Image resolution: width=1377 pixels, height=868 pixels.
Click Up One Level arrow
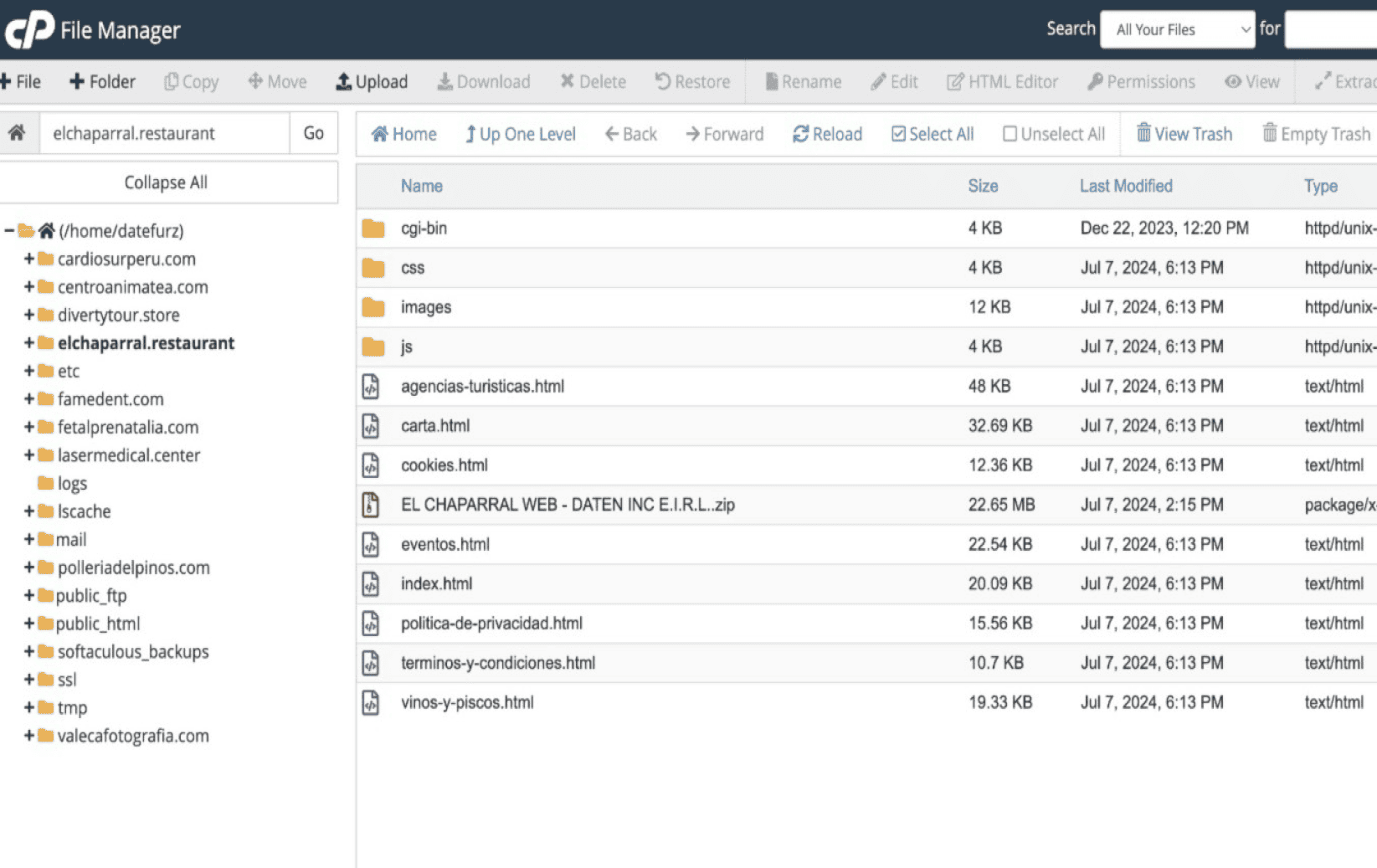(x=470, y=134)
